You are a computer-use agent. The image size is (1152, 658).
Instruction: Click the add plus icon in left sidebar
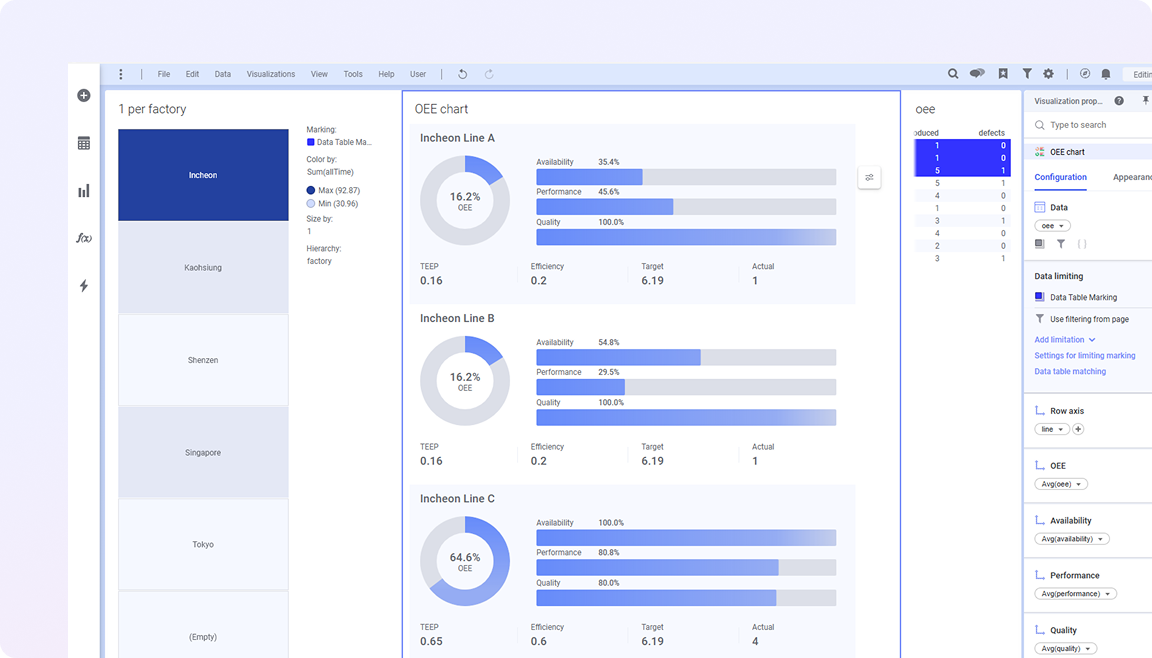coord(84,96)
